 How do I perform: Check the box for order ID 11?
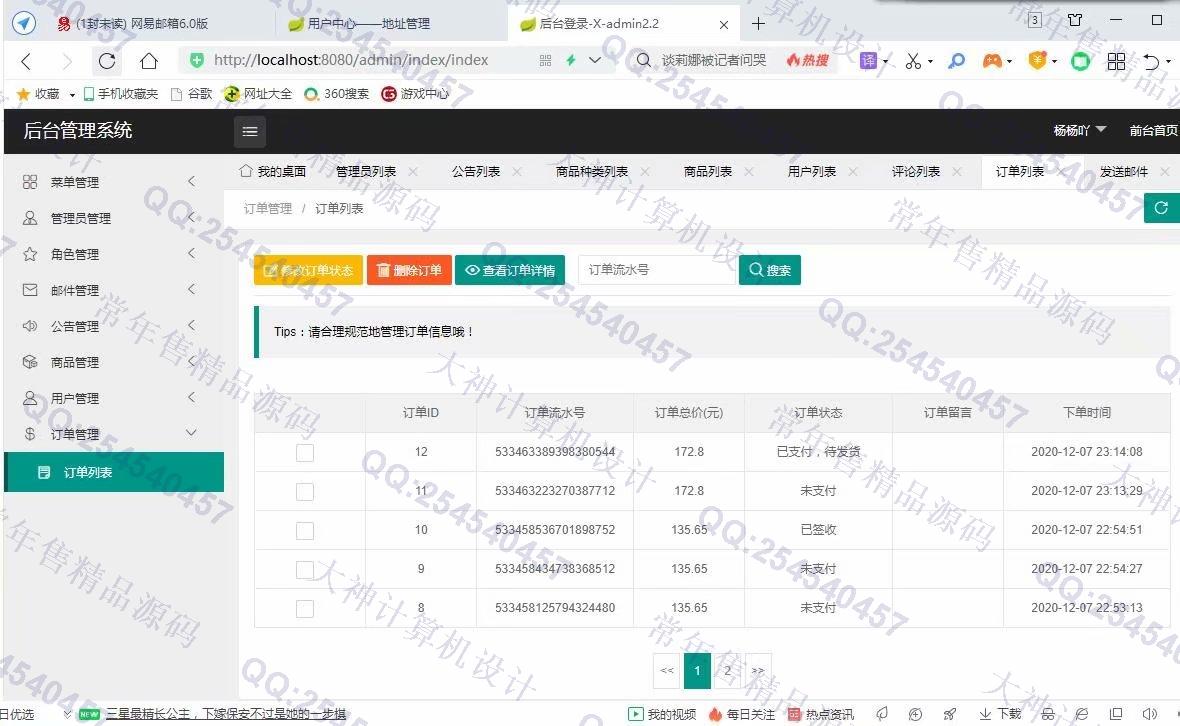pos(305,492)
